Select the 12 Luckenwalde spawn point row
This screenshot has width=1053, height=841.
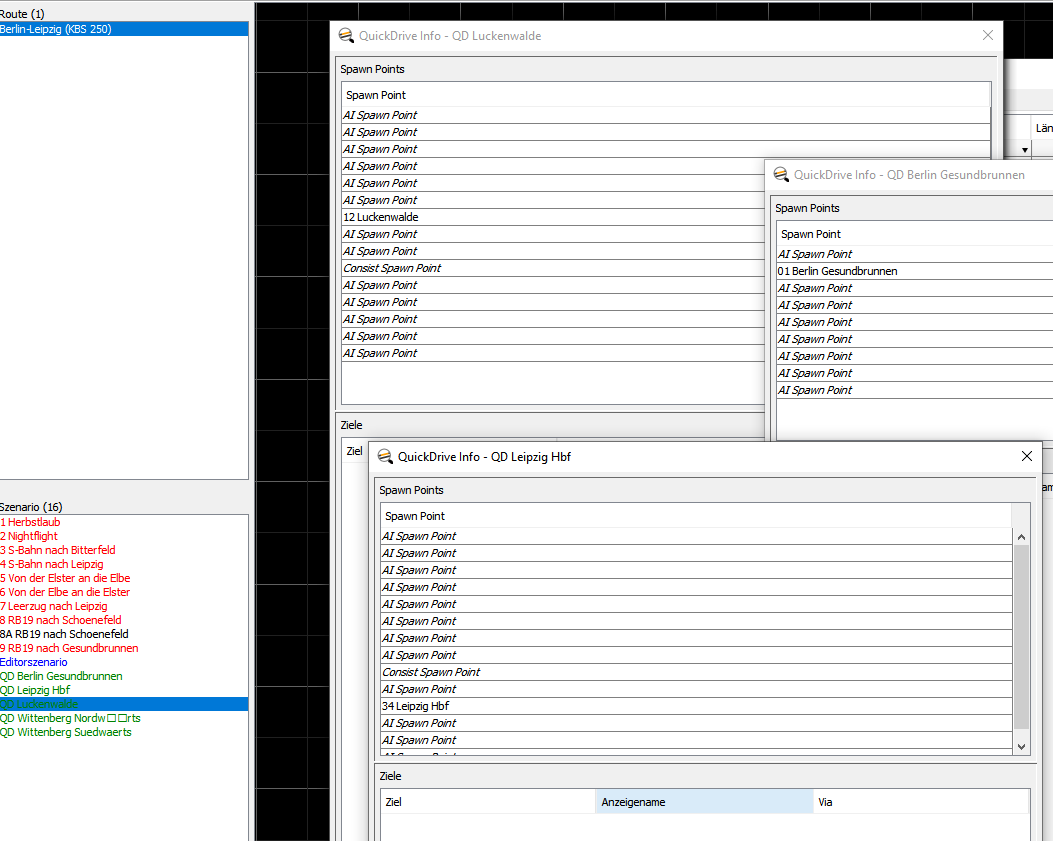pyautogui.click(x=381, y=217)
